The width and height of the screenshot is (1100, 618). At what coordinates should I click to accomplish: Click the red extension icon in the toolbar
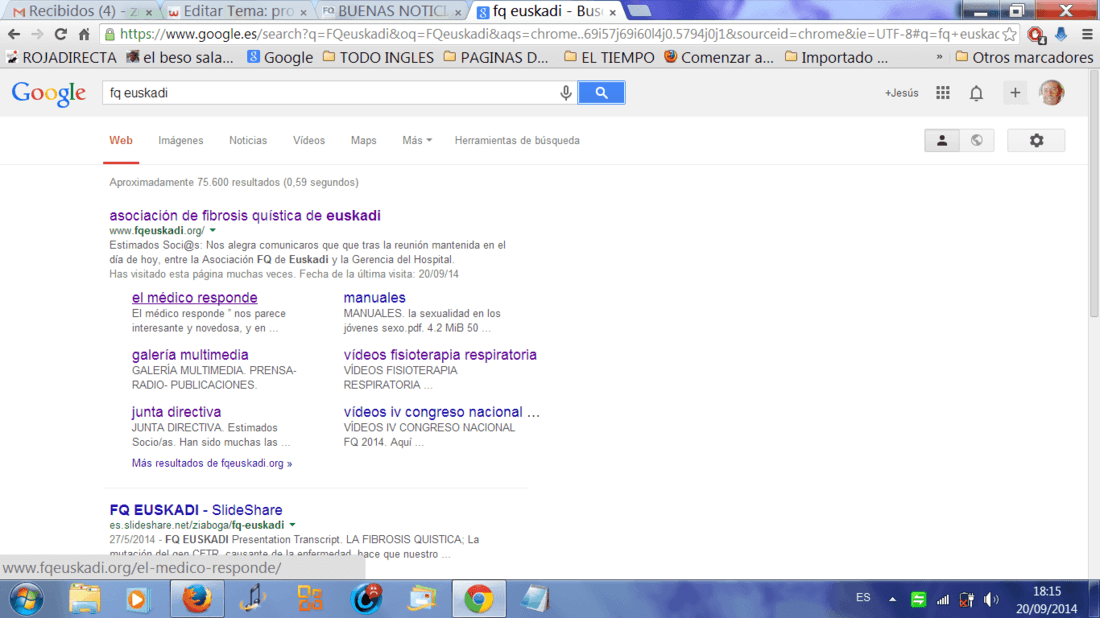point(1036,34)
